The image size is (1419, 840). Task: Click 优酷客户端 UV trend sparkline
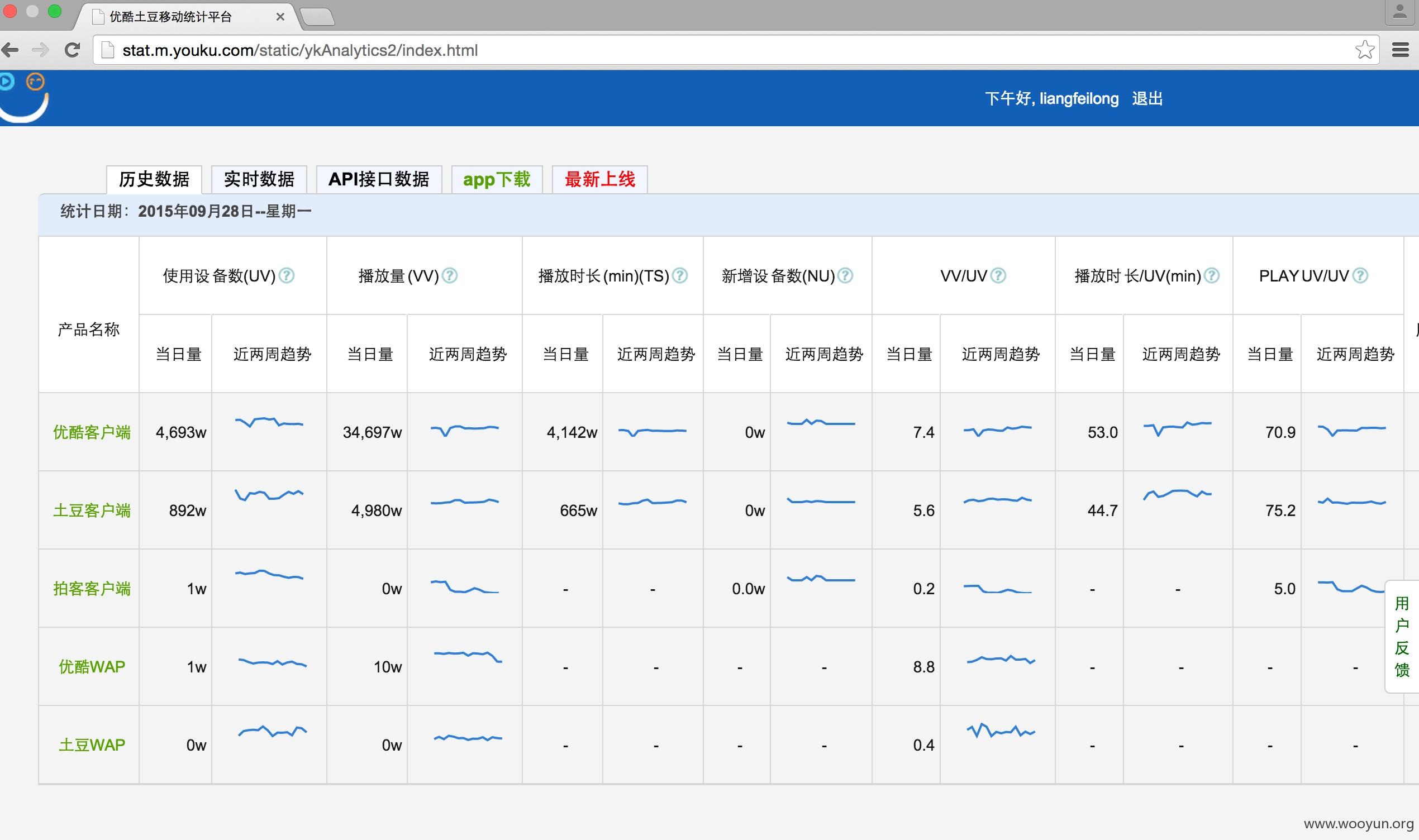[x=269, y=422]
